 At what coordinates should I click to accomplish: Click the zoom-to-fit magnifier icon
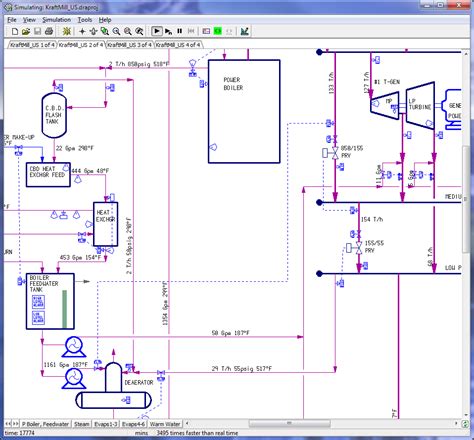pyautogui.click(x=139, y=31)
